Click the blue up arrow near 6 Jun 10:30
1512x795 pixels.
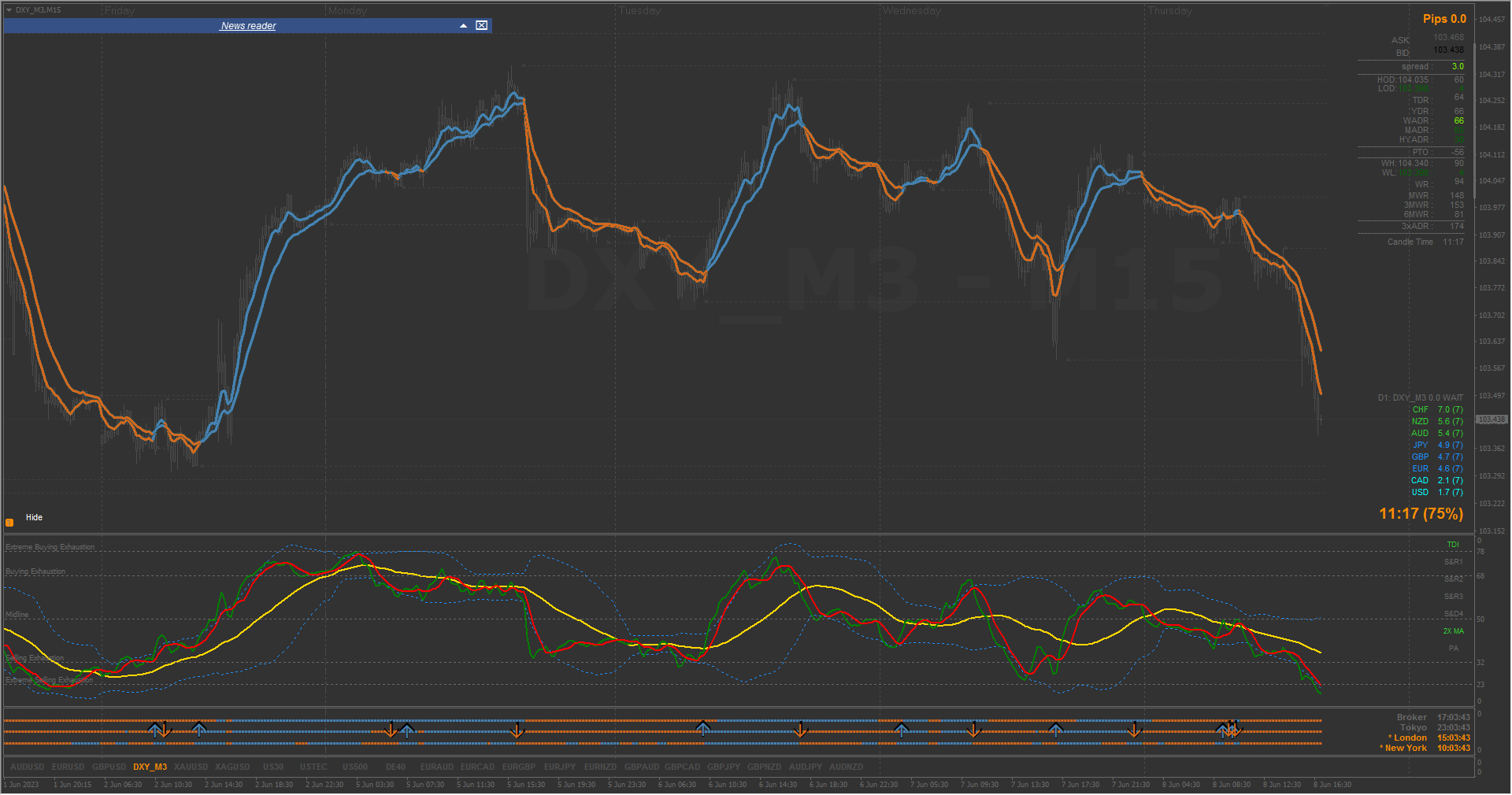703,729
